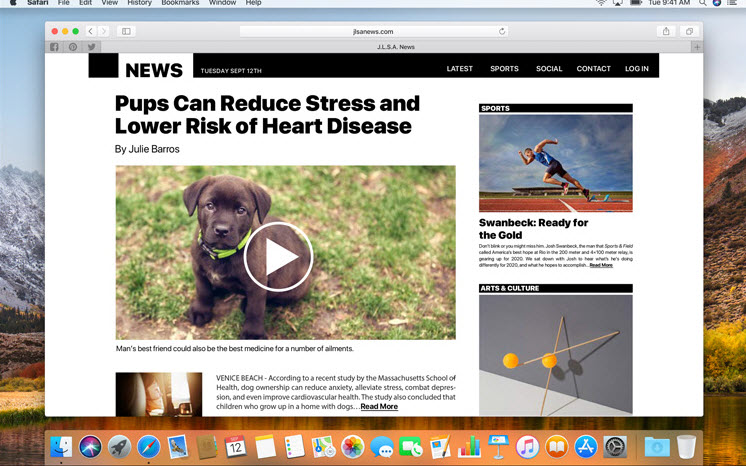
Task: Go to the SPORTS section
Action: (504, 69)
